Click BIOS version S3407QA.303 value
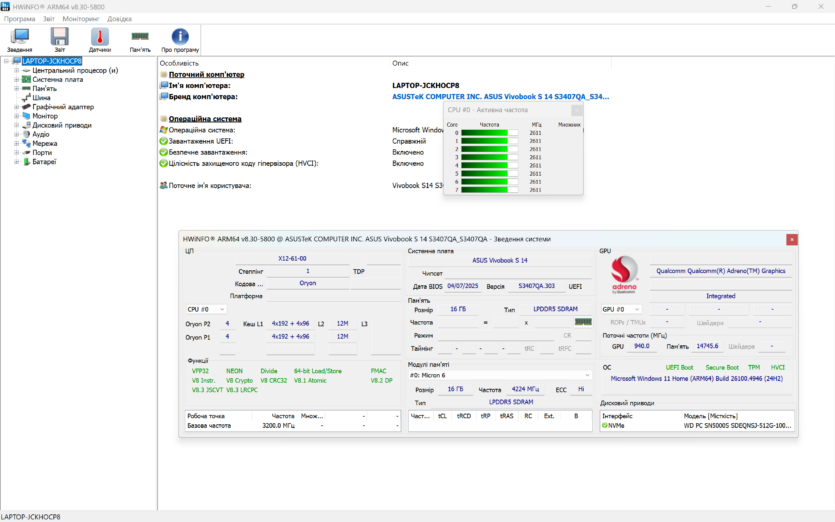Image resolution: width=835 pixels, height=522 pixels. coord(536,286)
